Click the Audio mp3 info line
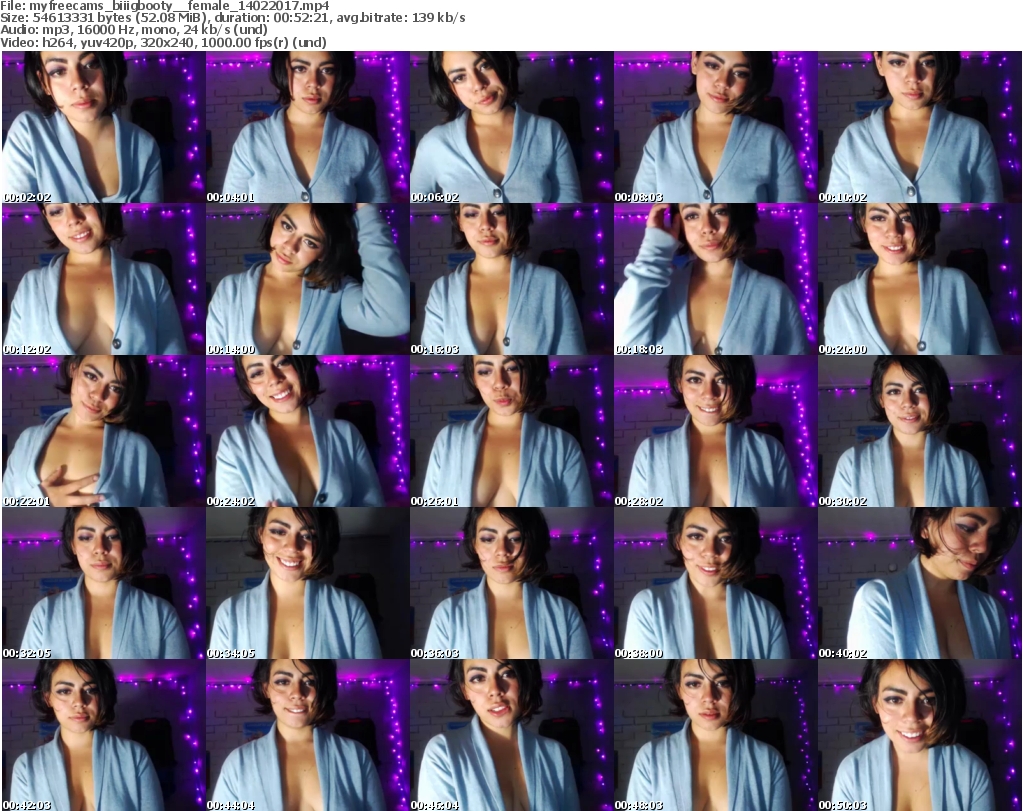Image resolution: width=1024 pixels, height=811 pixels. point(134,30)
